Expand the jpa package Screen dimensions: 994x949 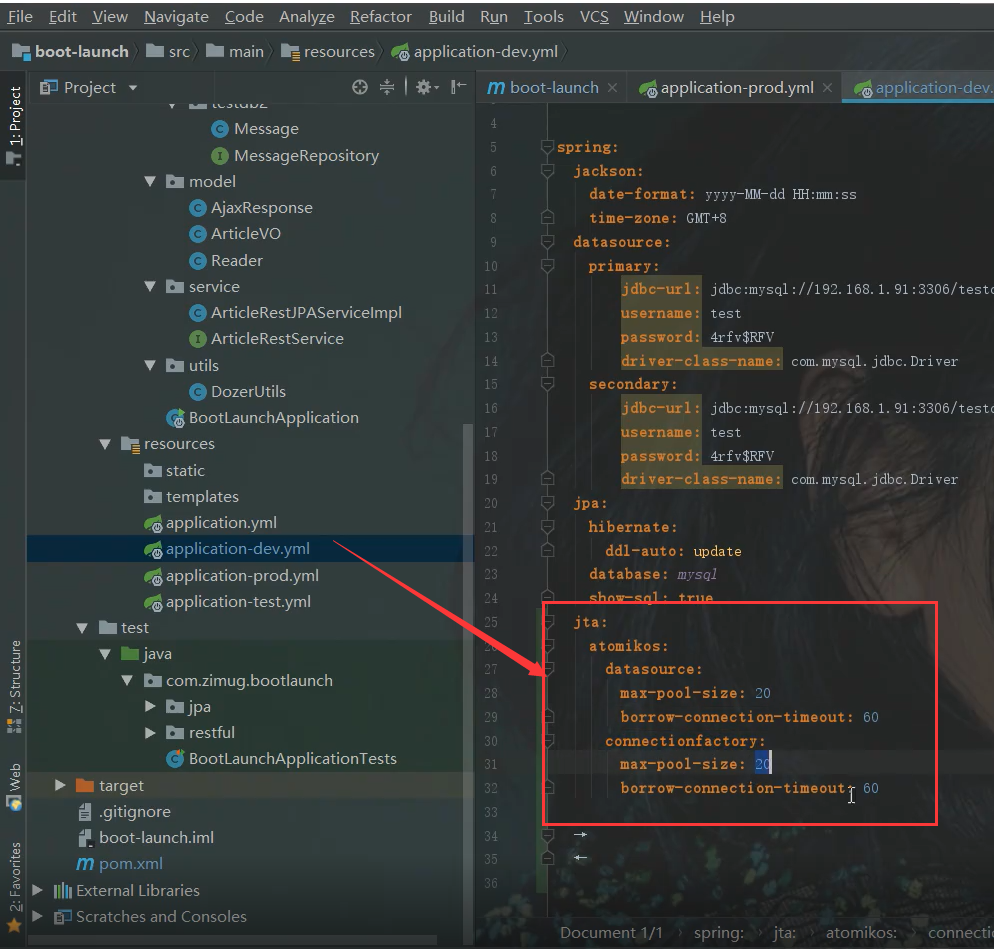pos(150,706)
